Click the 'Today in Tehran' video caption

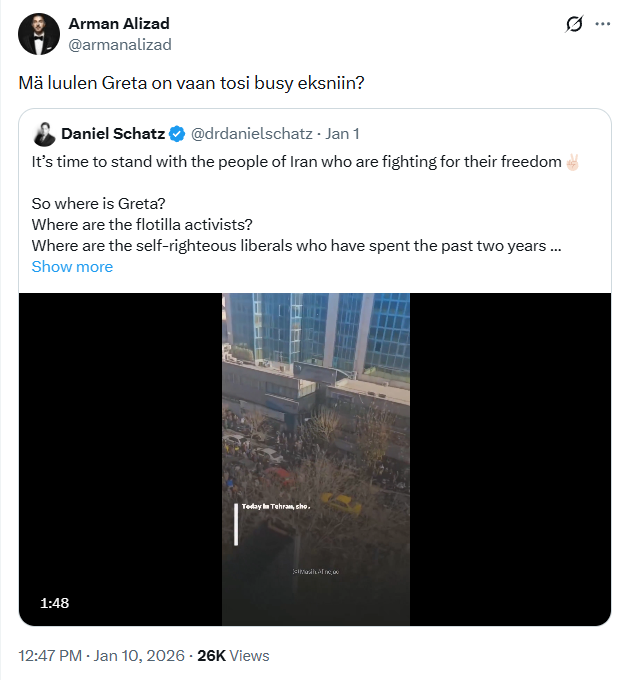tap(277, 507)
